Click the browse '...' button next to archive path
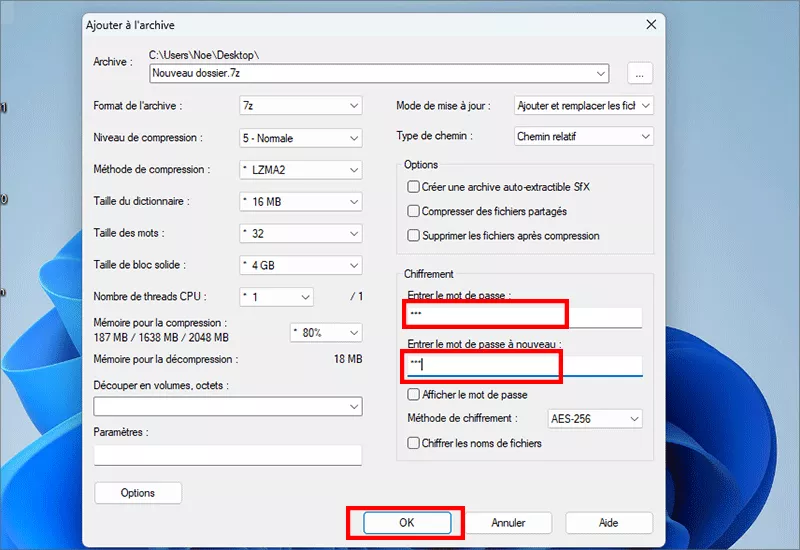This screenshot has width=800, height=550. pos(640,73)
